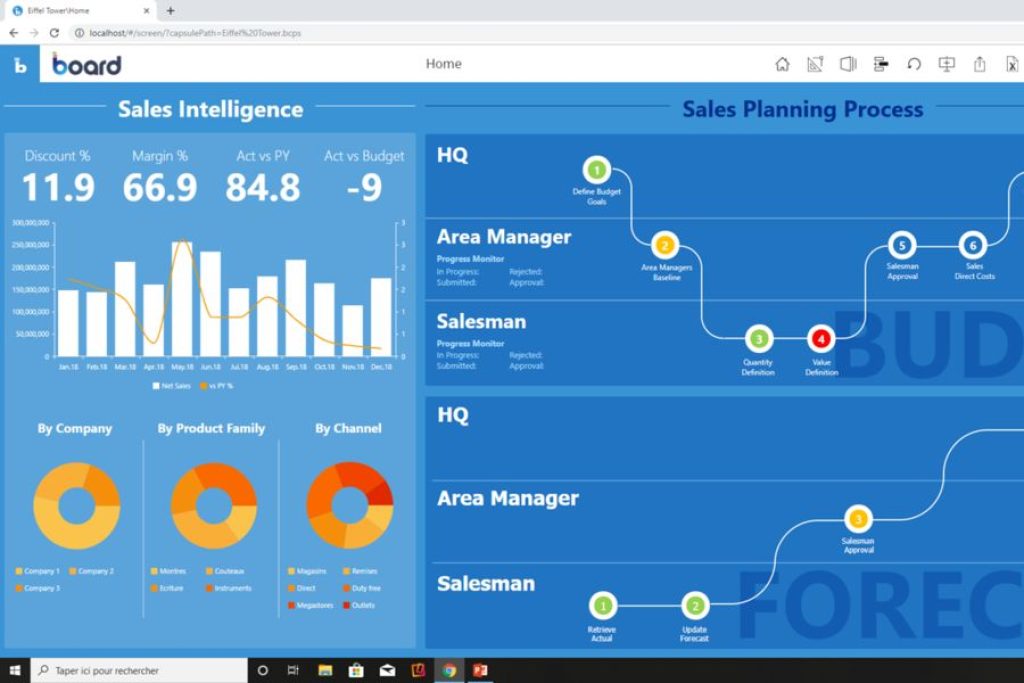The height and width of the screenshot is (683, 1024).
Task: Toggle Outlets in Channel legend
Action: pos(359,605)
